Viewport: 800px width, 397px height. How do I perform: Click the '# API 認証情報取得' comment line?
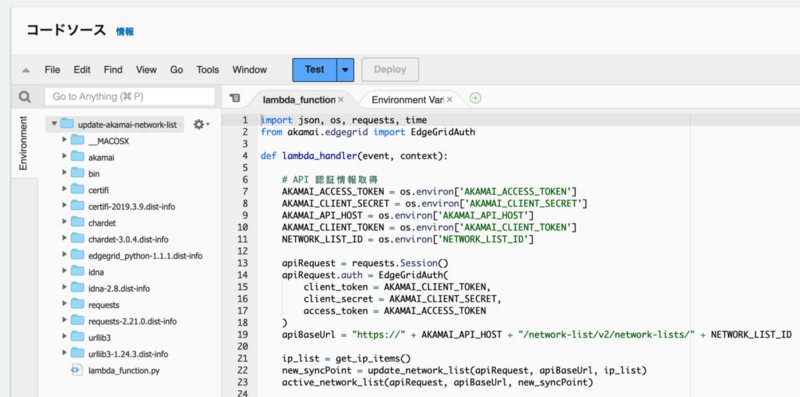click(330, 180)
